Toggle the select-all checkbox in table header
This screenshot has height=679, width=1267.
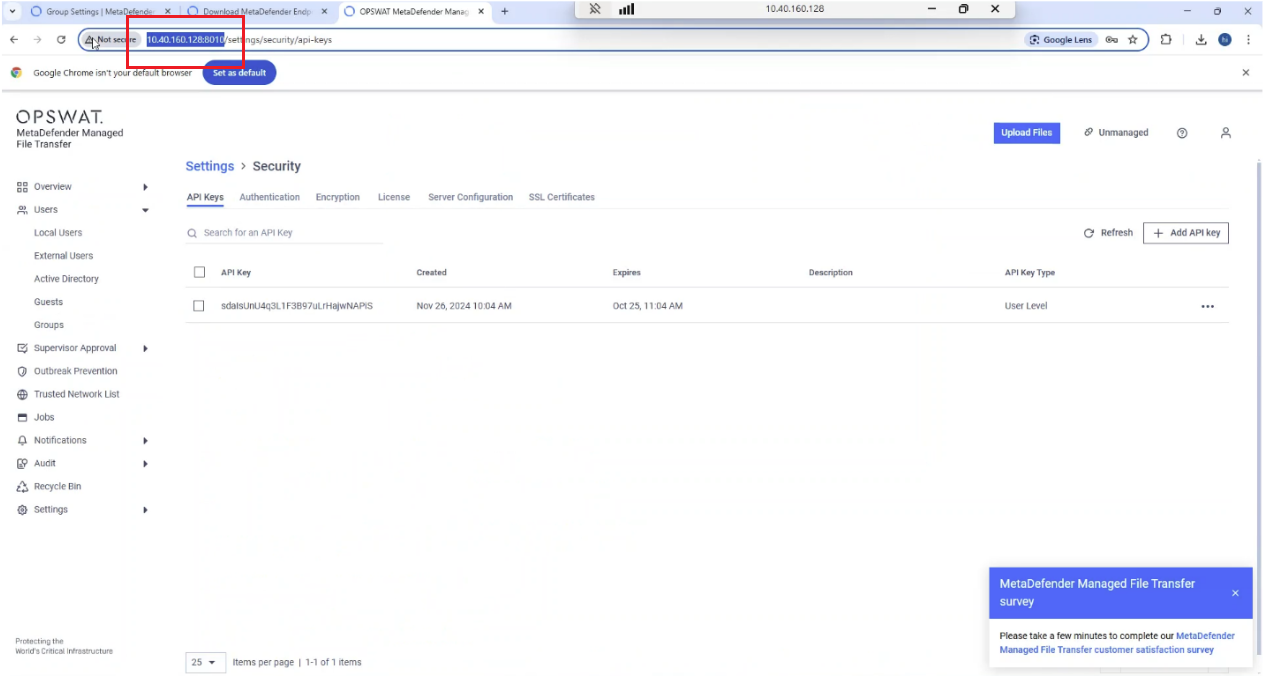pyautogui.click(x=199, y=272)
